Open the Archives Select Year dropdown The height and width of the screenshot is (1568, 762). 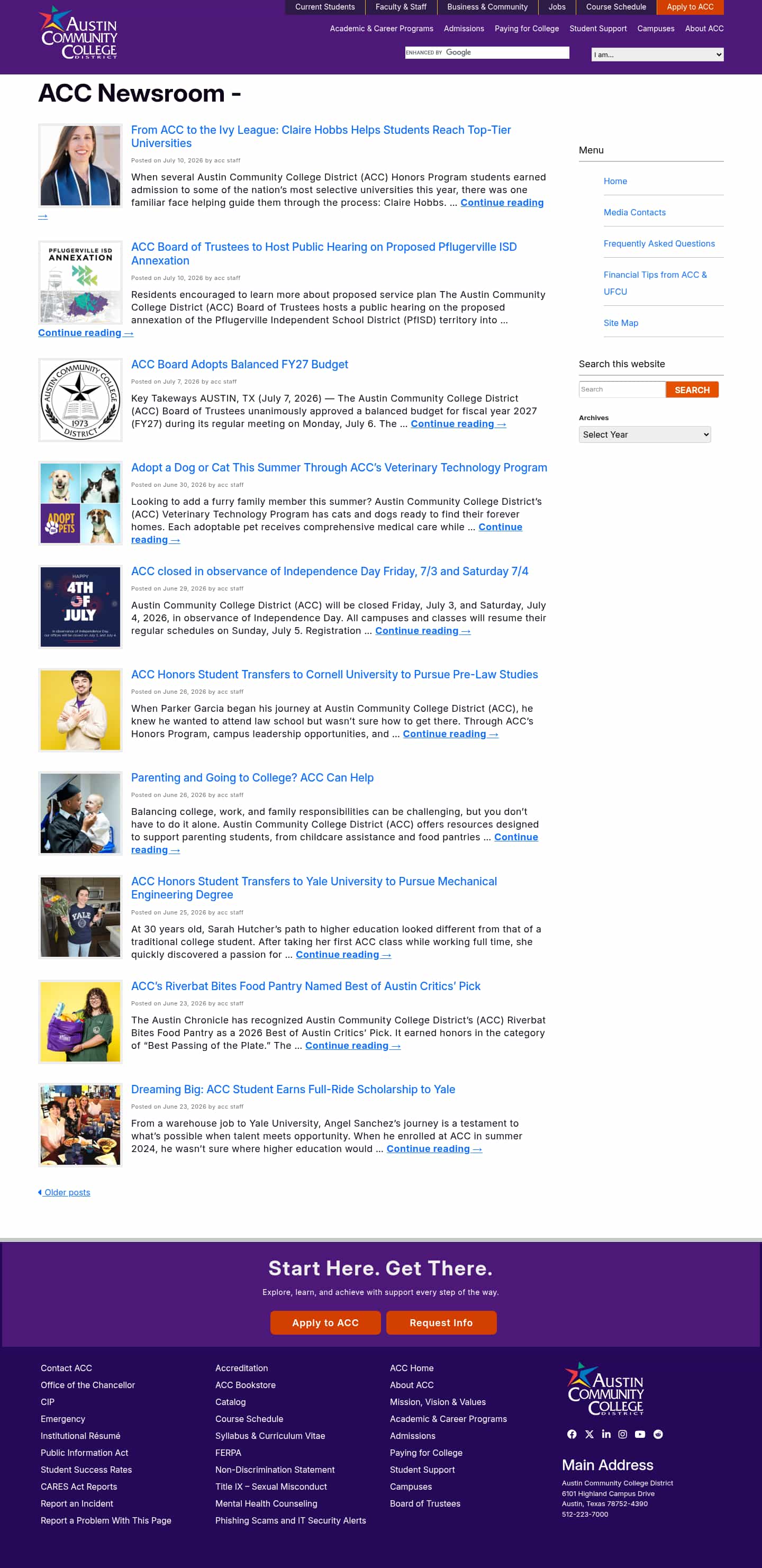click(x=645, y=434)
